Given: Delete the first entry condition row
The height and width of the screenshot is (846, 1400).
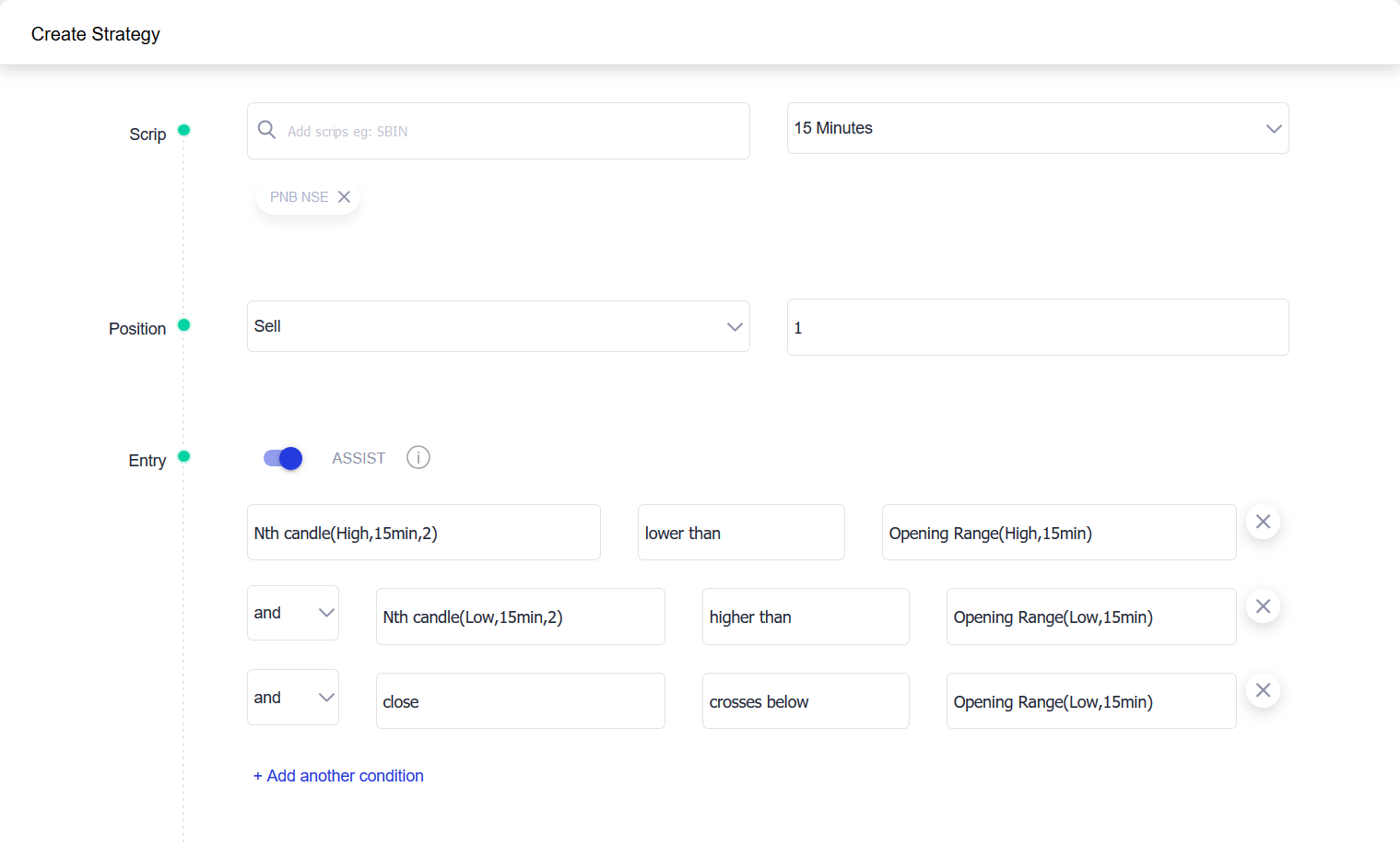Looking at the screenshot, I should 1263,523.
